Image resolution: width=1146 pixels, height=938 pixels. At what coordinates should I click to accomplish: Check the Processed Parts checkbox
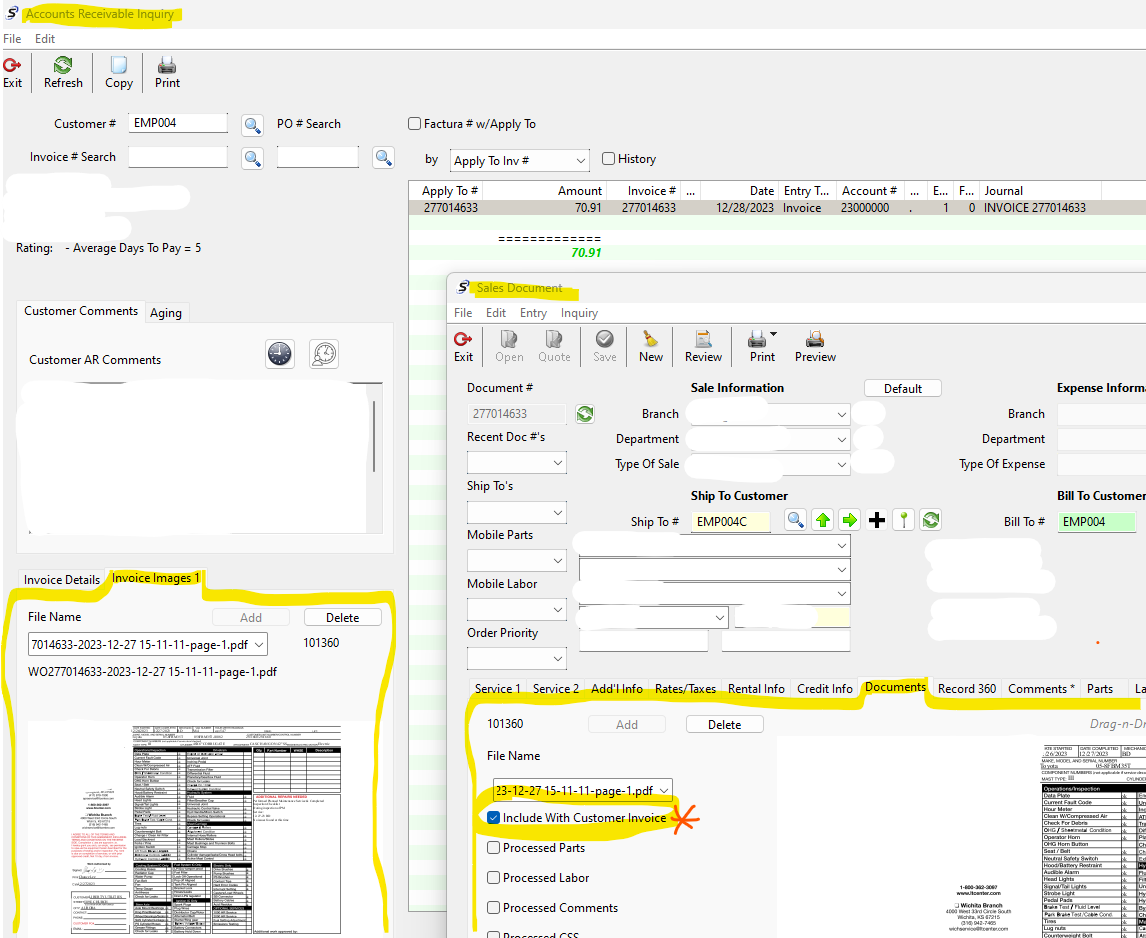tap(493, 848)
